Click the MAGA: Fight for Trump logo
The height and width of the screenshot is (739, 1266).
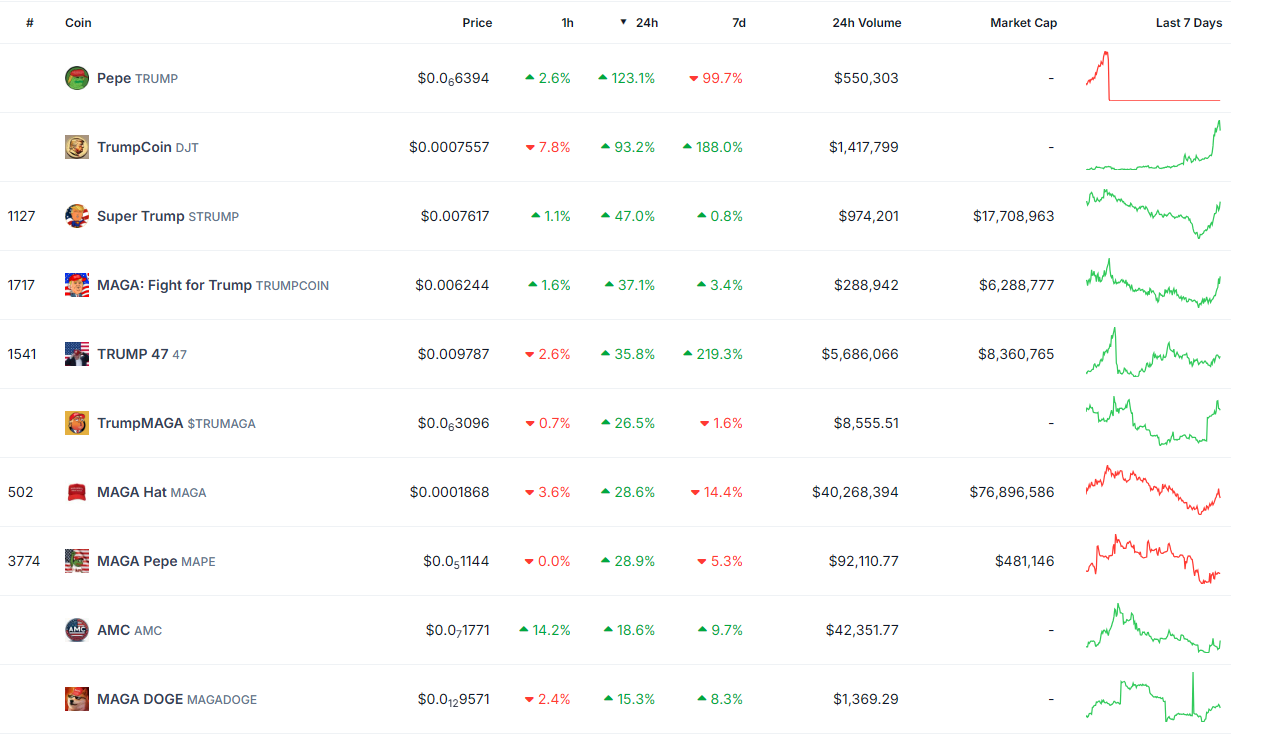point(77,285)
